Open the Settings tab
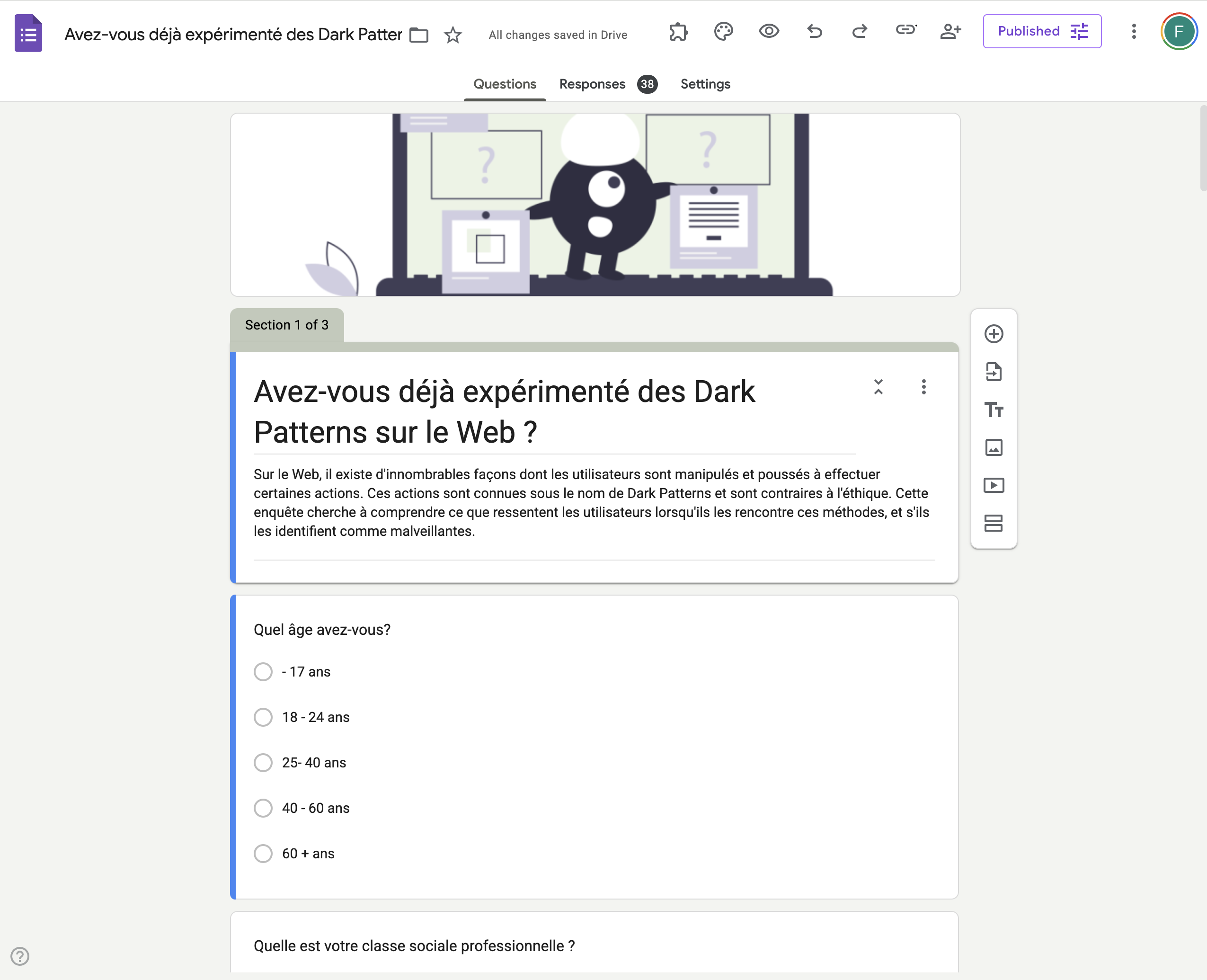This screenshot has height=980, width=1207. tap(705, 83)
